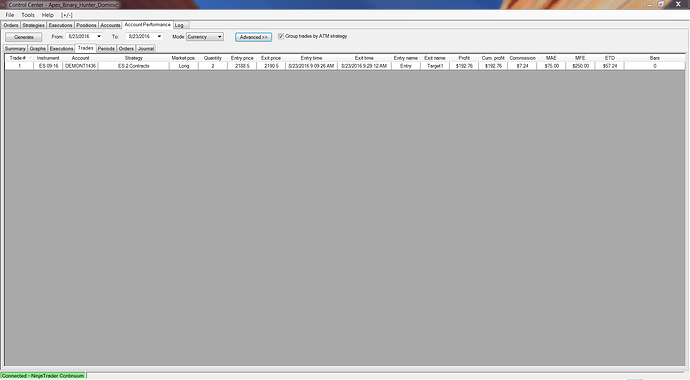Click the Connected NinjaTrader Continuum status indicator
Viewport: 690px width, 380px height.
pyautogui.click(x=43, y=376)
